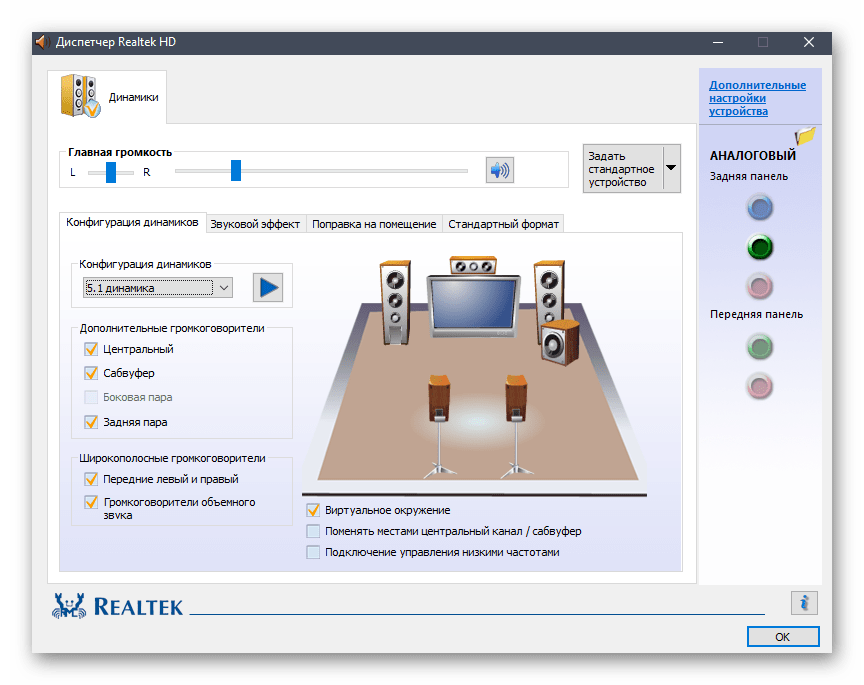
Task: Click the green front panel jack
Action: (x=761, y=347)
